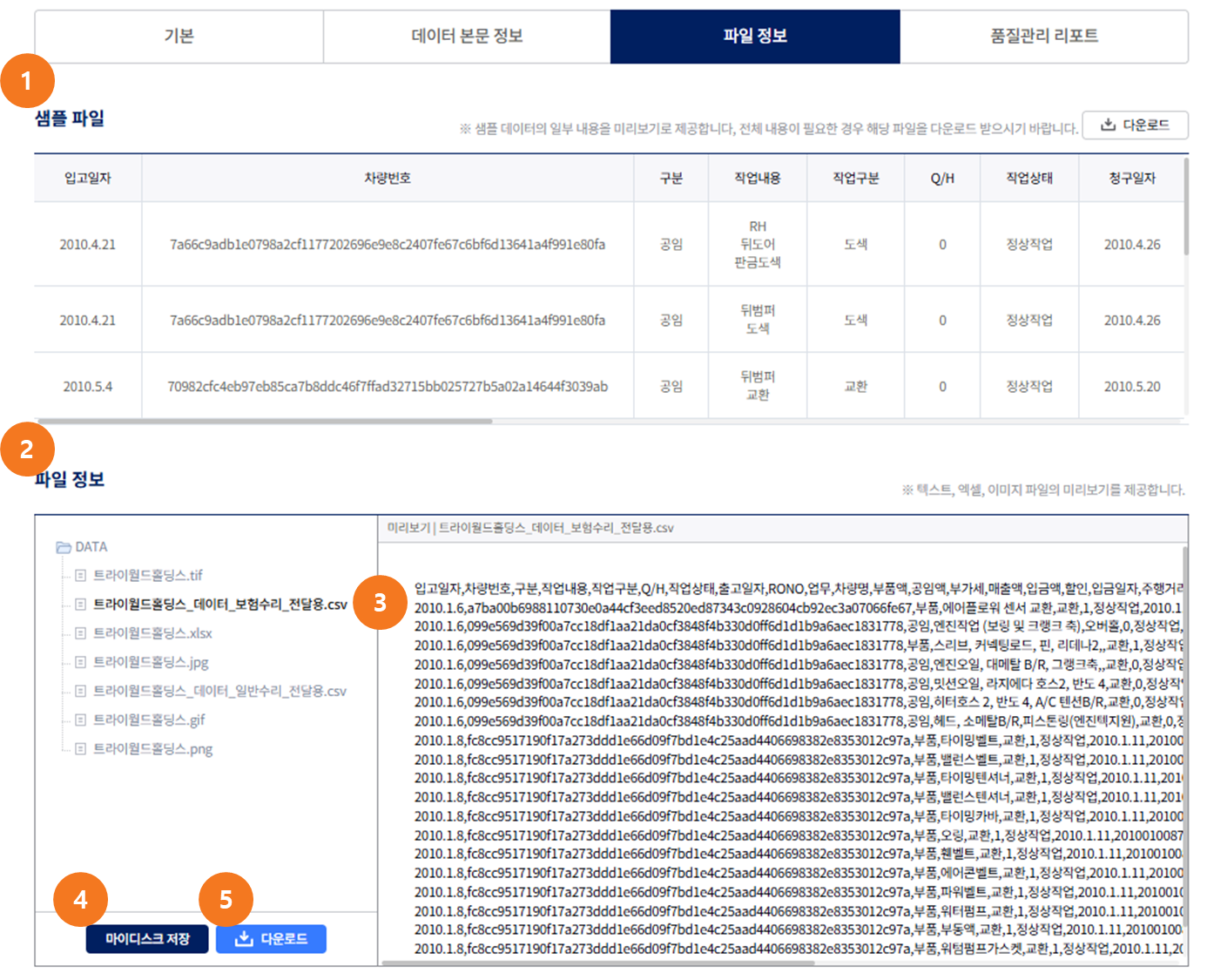Viewport: 1207px width, 980px height.
Task: Select the 파일 정보 tab
Action: click(x=755, y=37)
